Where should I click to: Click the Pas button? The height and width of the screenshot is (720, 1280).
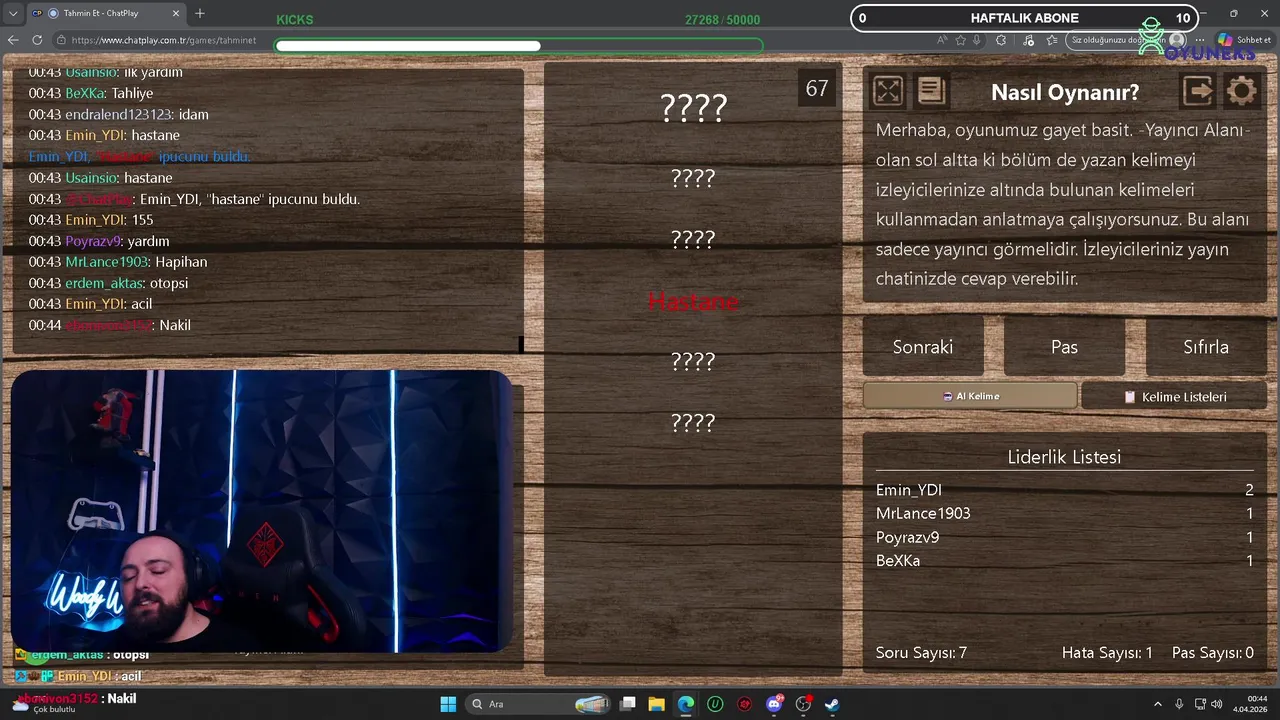1064,347
